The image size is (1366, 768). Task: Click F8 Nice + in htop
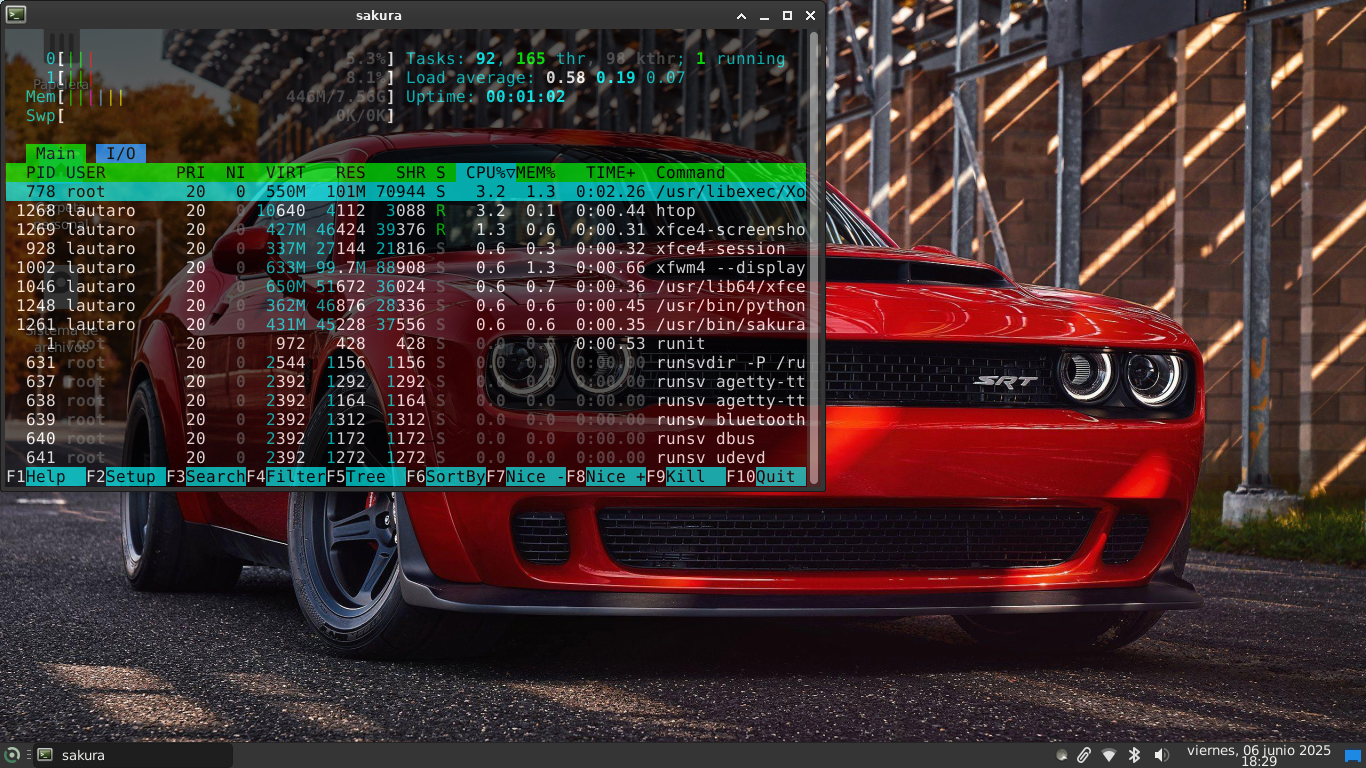coord(606,477)
